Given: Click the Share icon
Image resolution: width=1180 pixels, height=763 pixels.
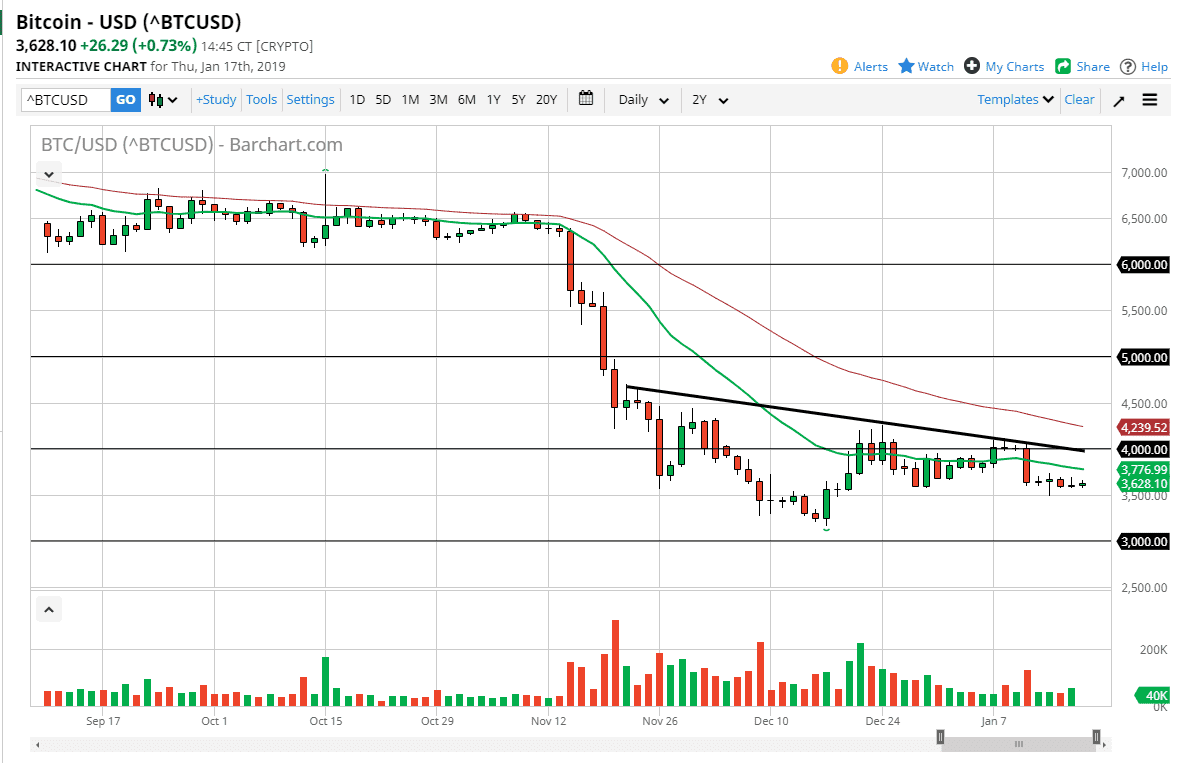Looking at the screenshot, I should click(x=1063, y=66).
